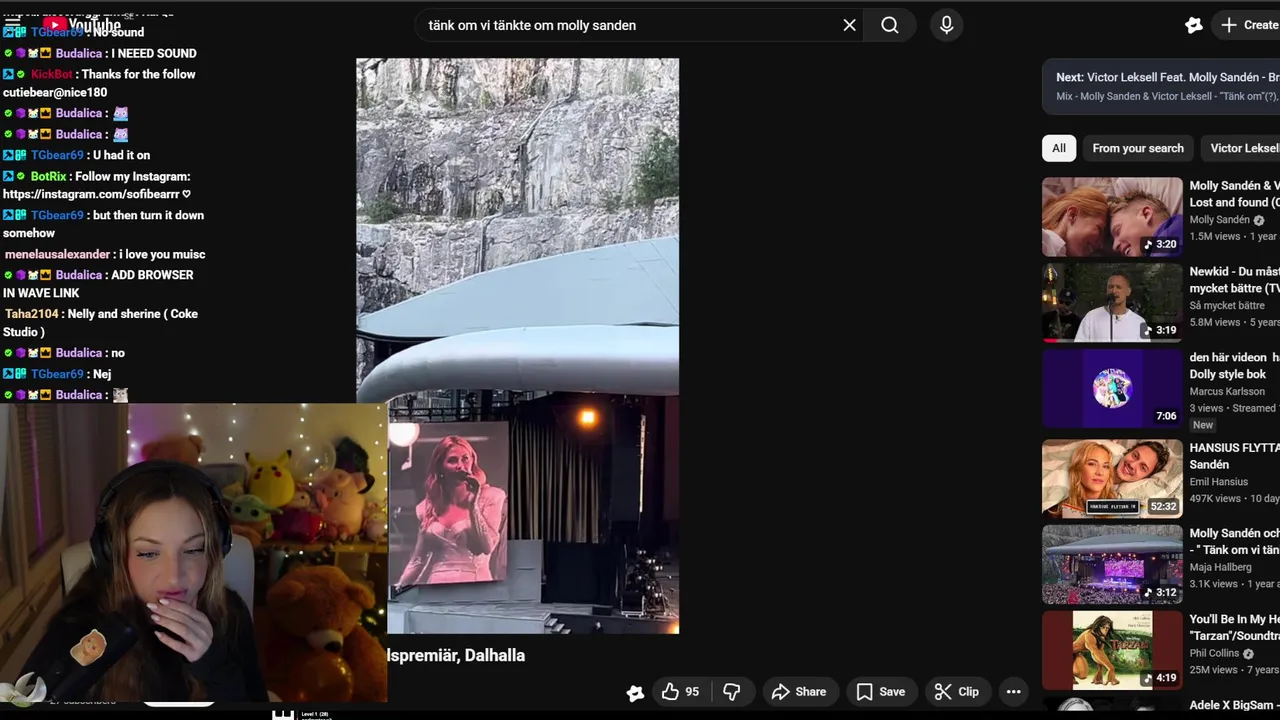Open the Create menu
The height and width of the screenshot is (720, 1280).
1248,25
